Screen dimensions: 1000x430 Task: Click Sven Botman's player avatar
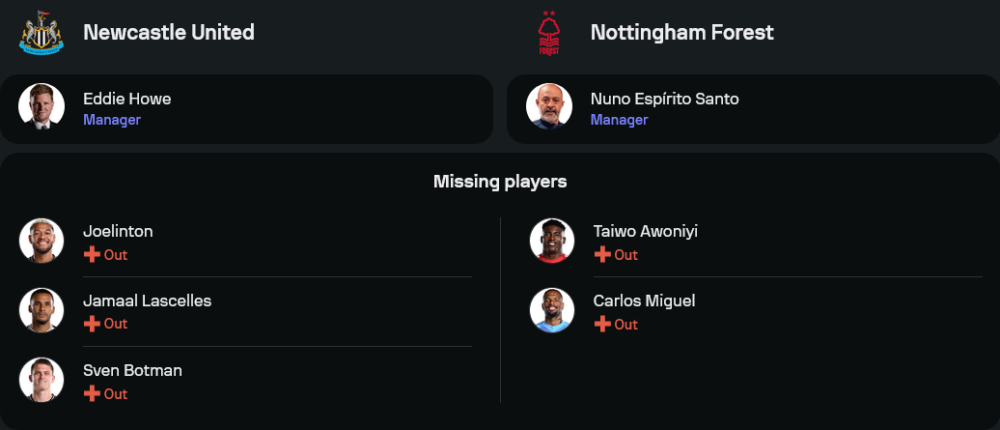41,380
